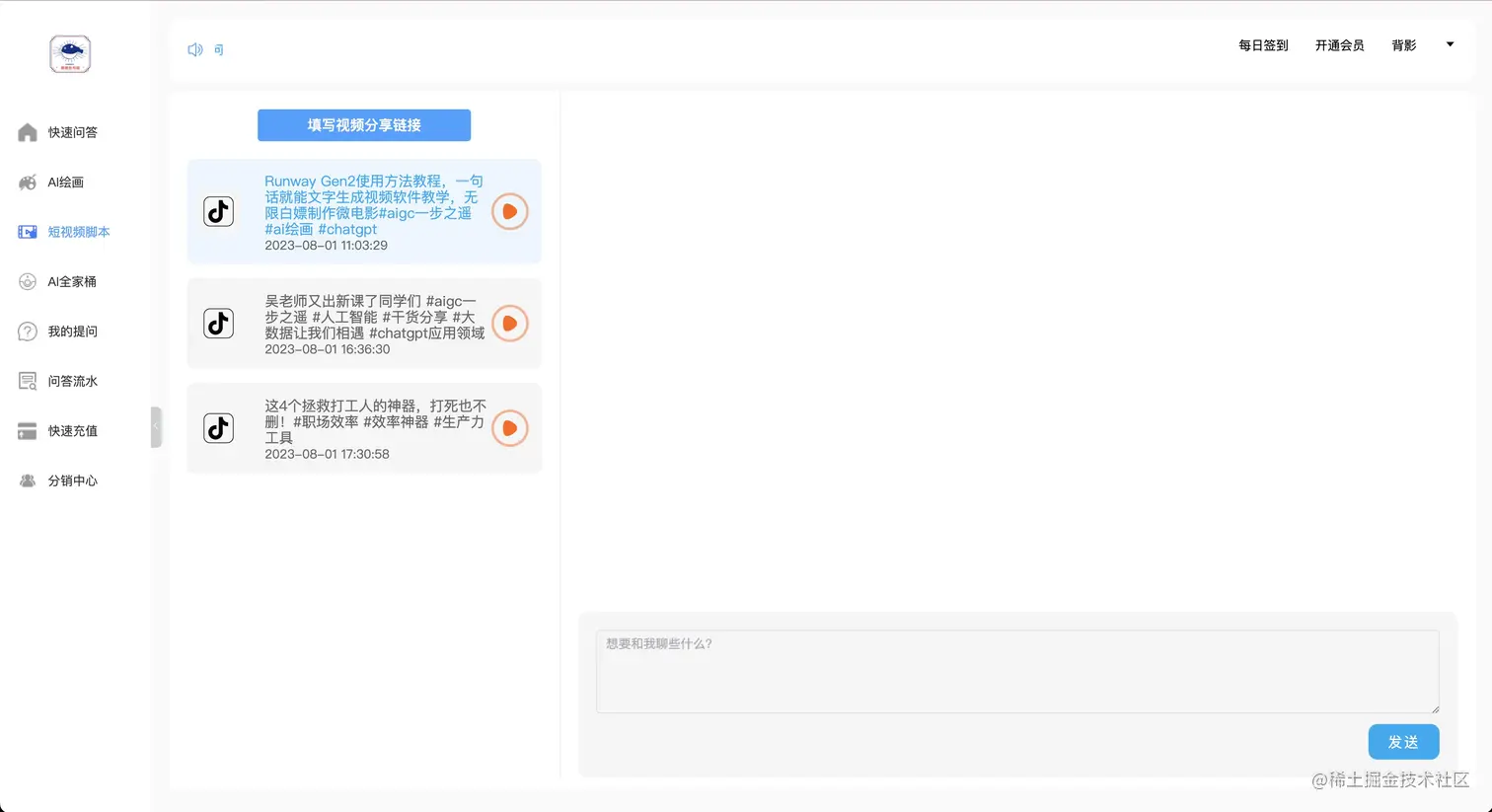The image size is (1492, 812).
Task: Focus the 想要和我聊些什么 text area
Action: pos(1017,672)
